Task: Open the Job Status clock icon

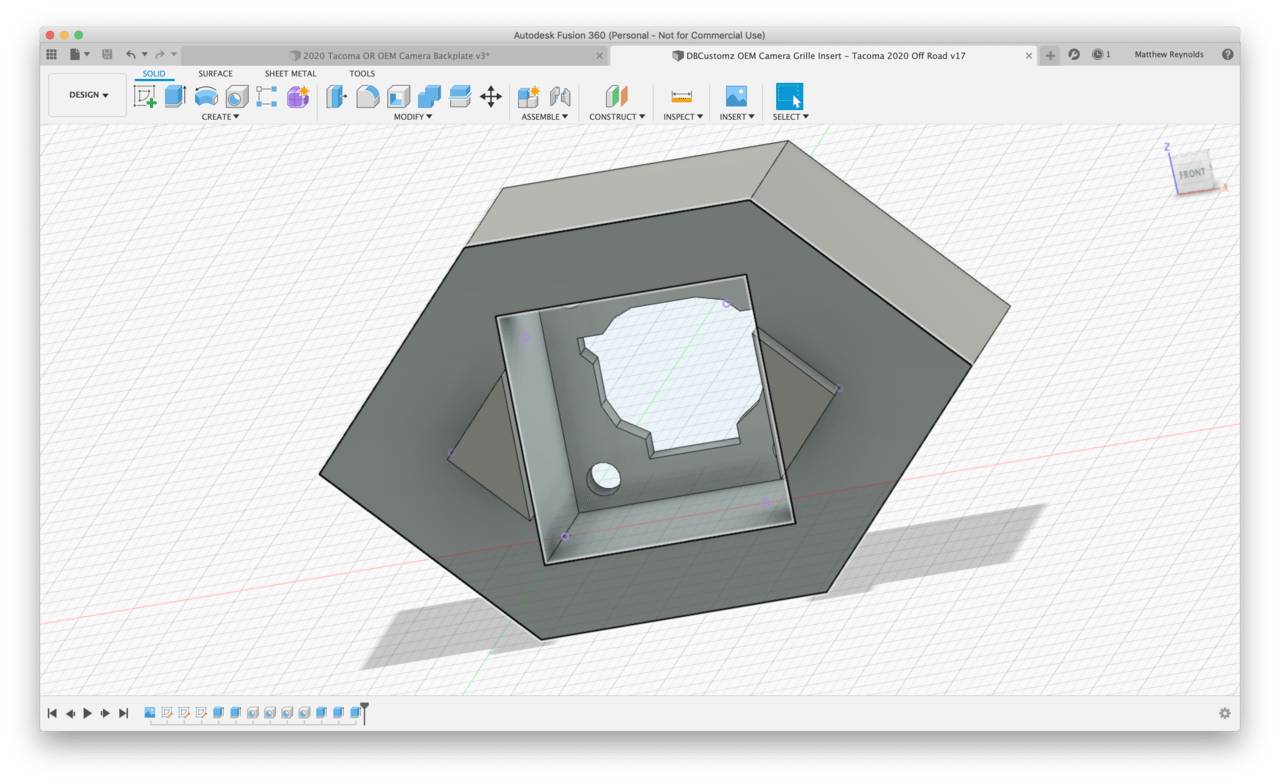Action: [x=1098, y=55]
